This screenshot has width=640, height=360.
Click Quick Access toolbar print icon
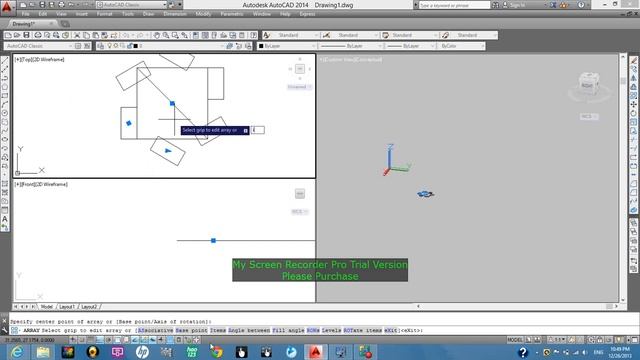click(61, 5)
